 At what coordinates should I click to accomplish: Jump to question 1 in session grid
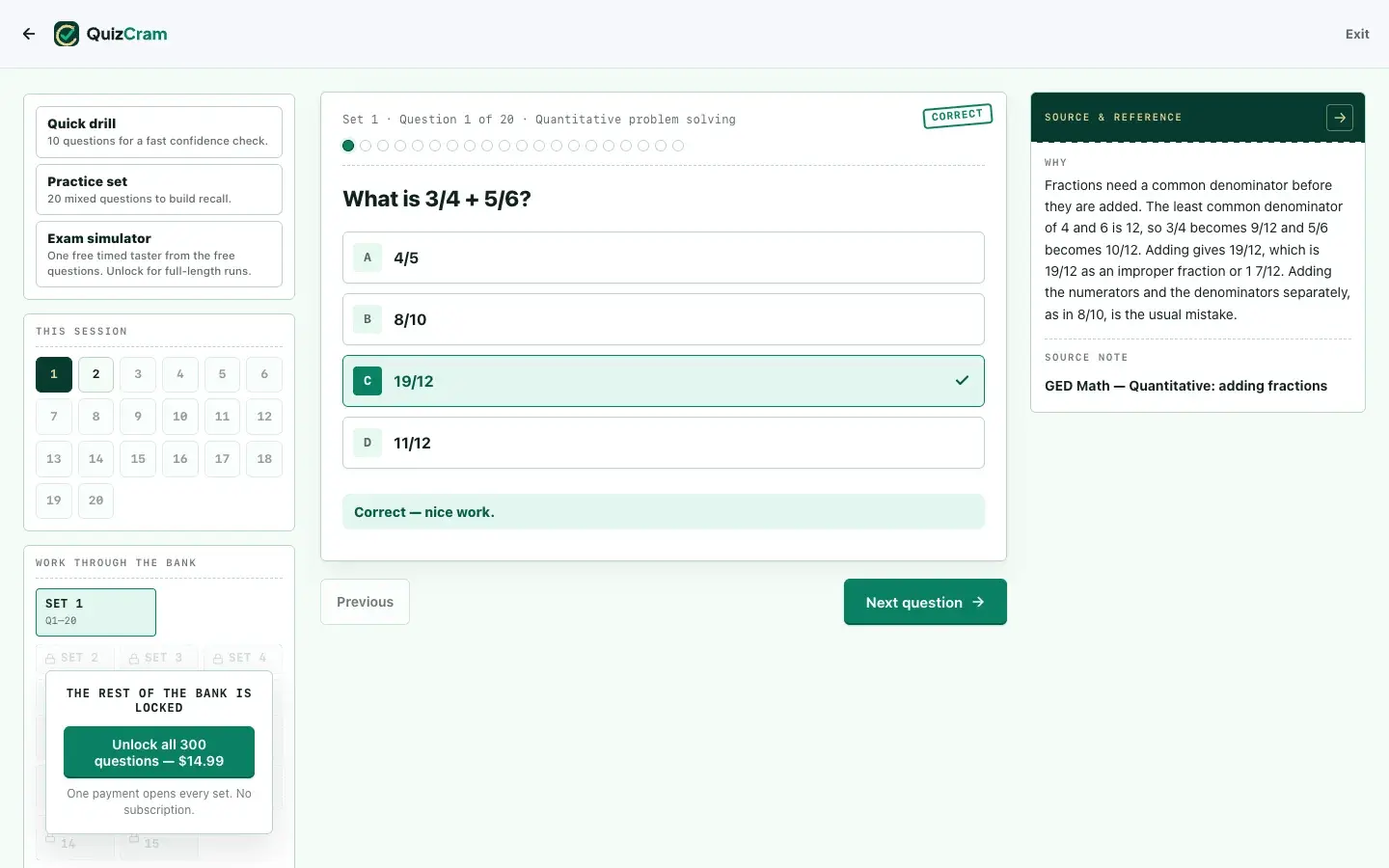point(54,374)
